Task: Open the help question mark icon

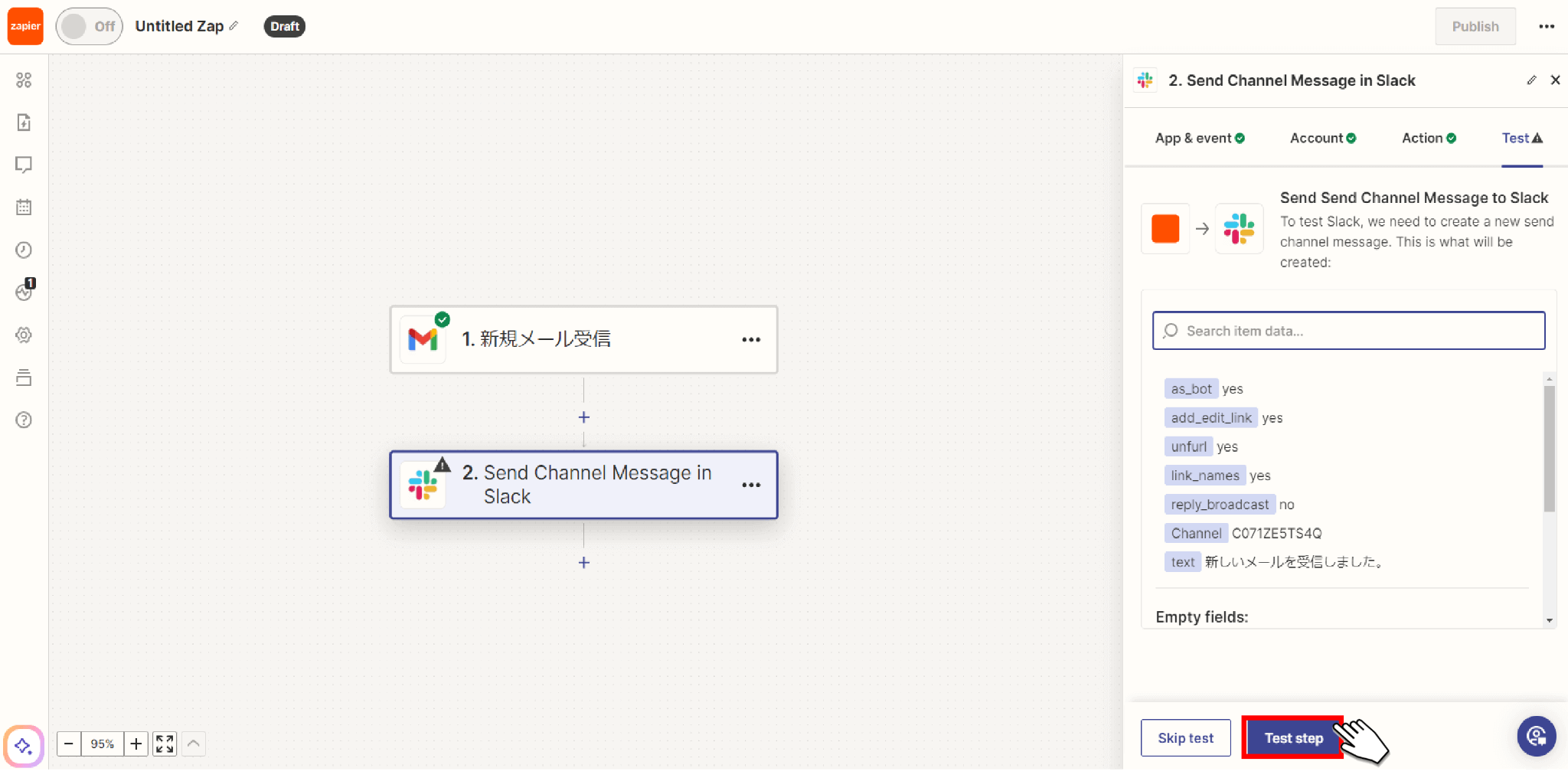Action: [24, 420]
